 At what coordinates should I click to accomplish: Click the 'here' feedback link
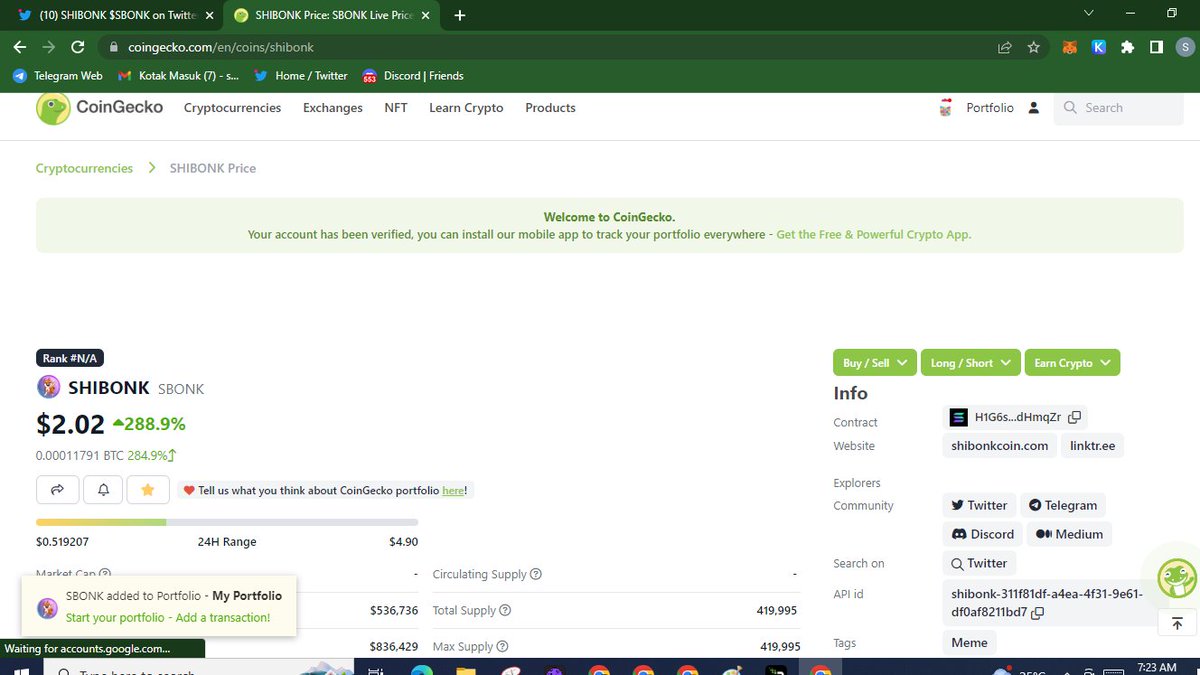pyautogui.click(x=453, y=490)
